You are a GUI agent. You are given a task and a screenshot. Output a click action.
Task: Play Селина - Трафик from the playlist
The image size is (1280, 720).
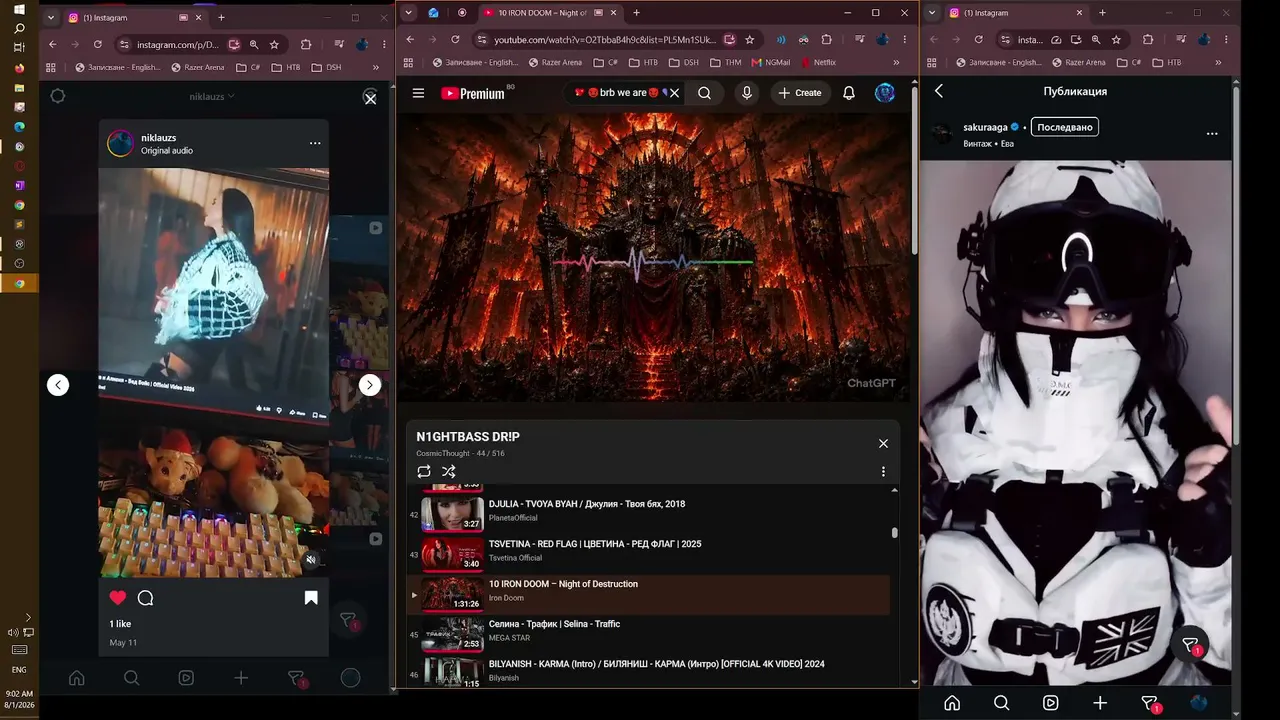pyautogui.click(x=648, y=634)
